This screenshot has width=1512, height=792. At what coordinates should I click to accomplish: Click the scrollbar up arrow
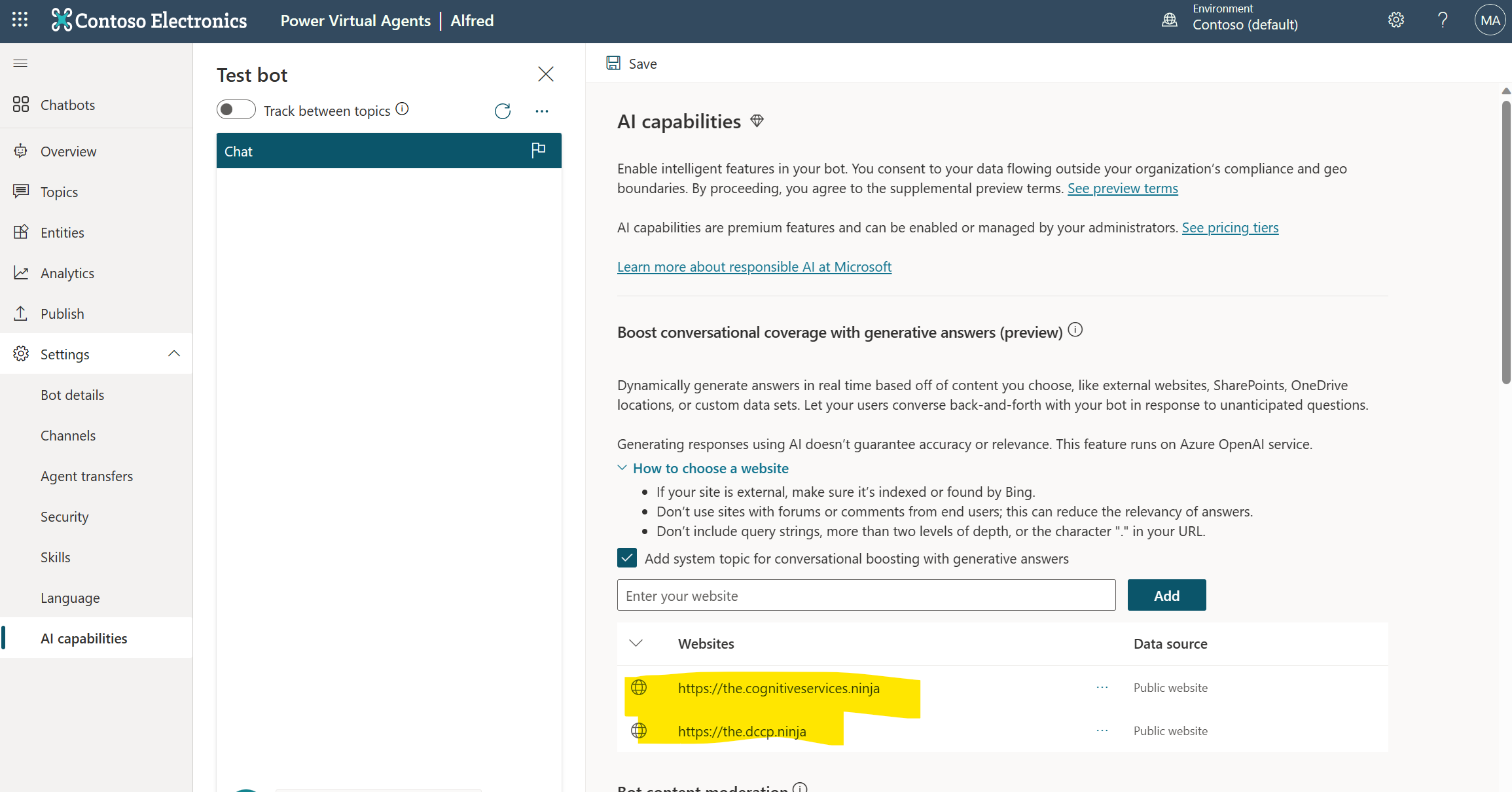1506,91
